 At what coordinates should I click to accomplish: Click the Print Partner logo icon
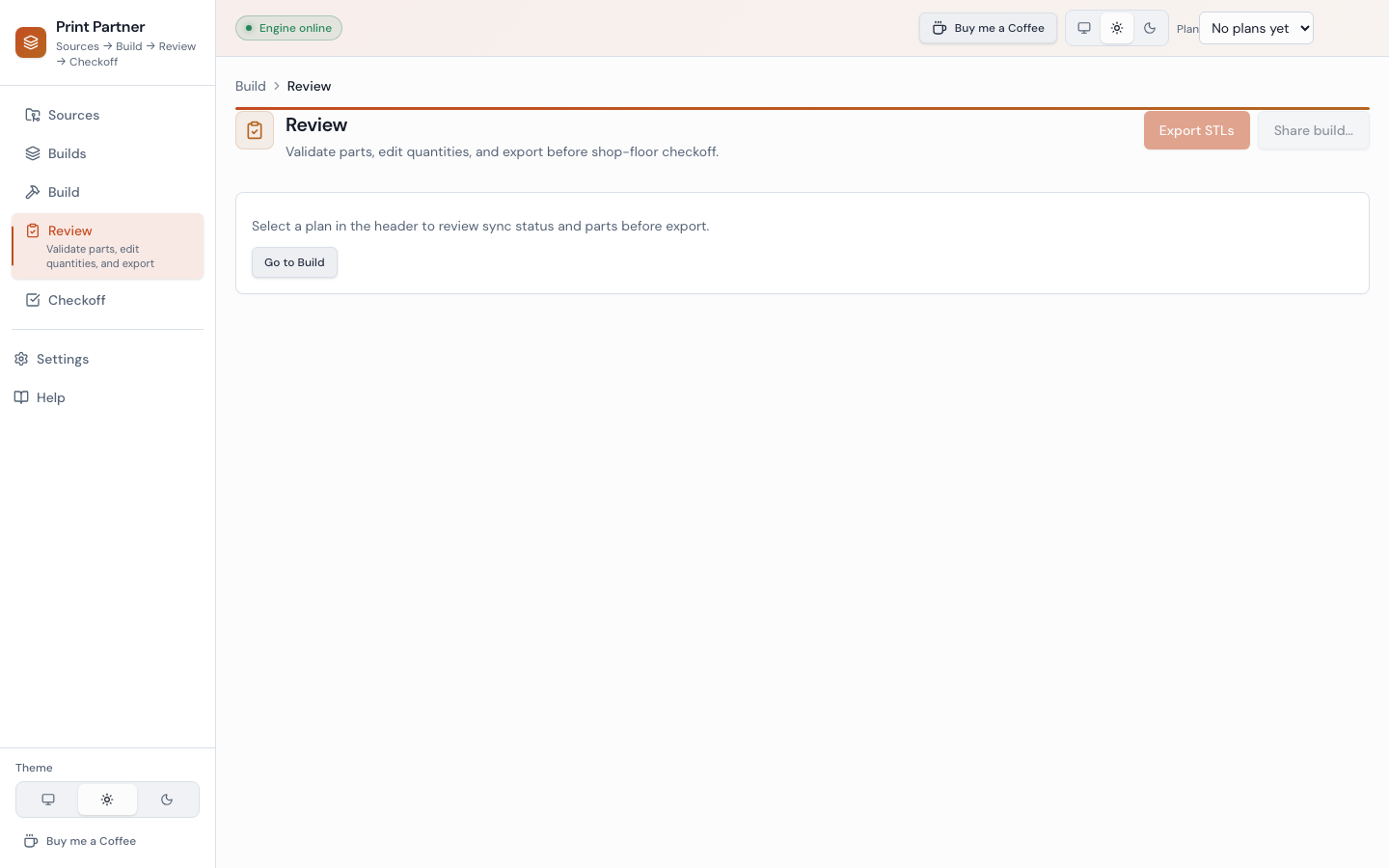[x=31, y=42]
